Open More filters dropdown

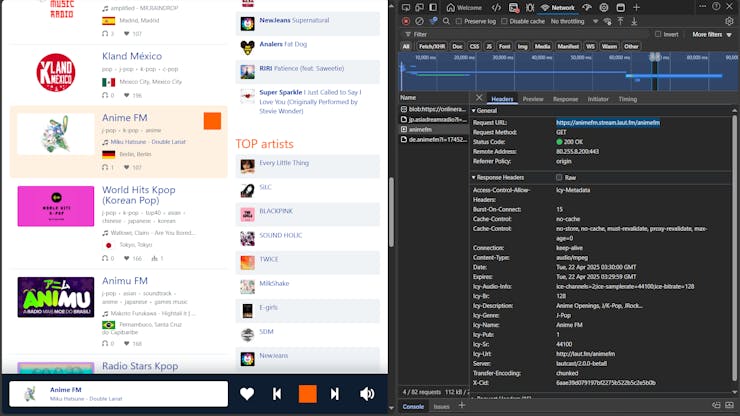tap(712, 34)
